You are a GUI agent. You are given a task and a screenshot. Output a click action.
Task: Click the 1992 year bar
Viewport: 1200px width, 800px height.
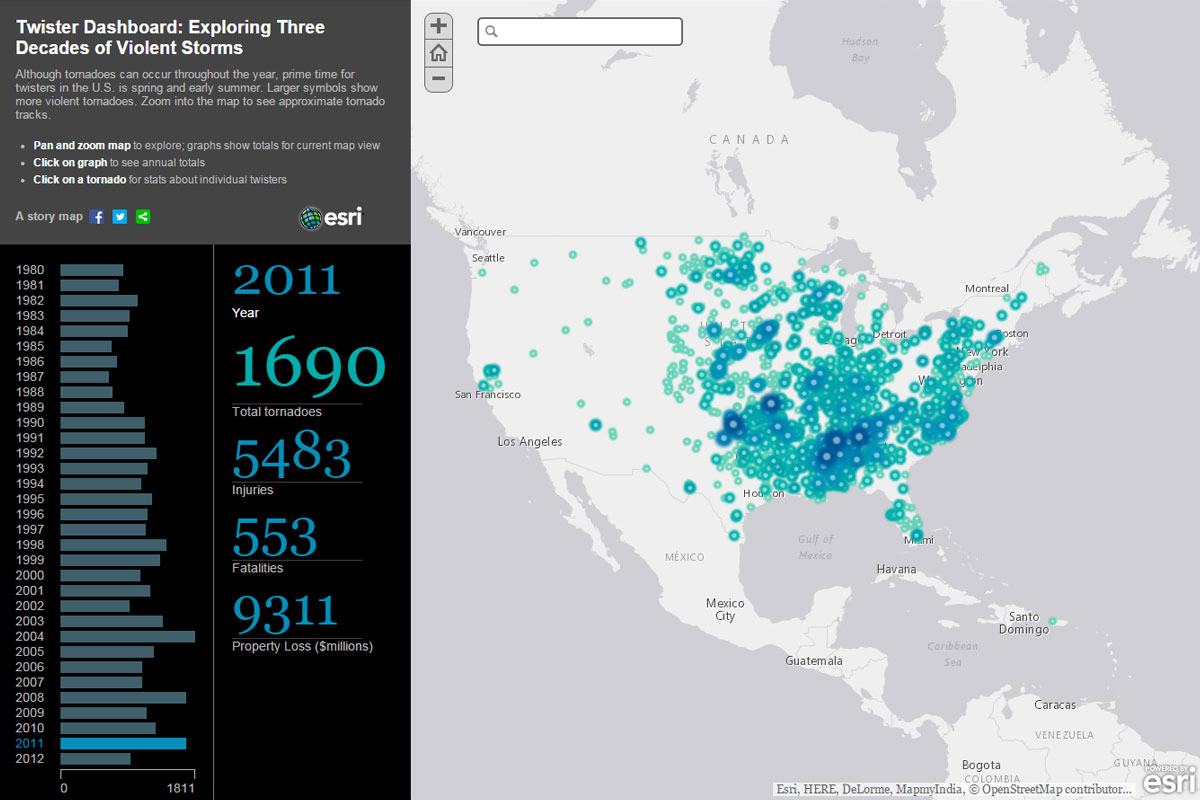[x=108, y=453]
